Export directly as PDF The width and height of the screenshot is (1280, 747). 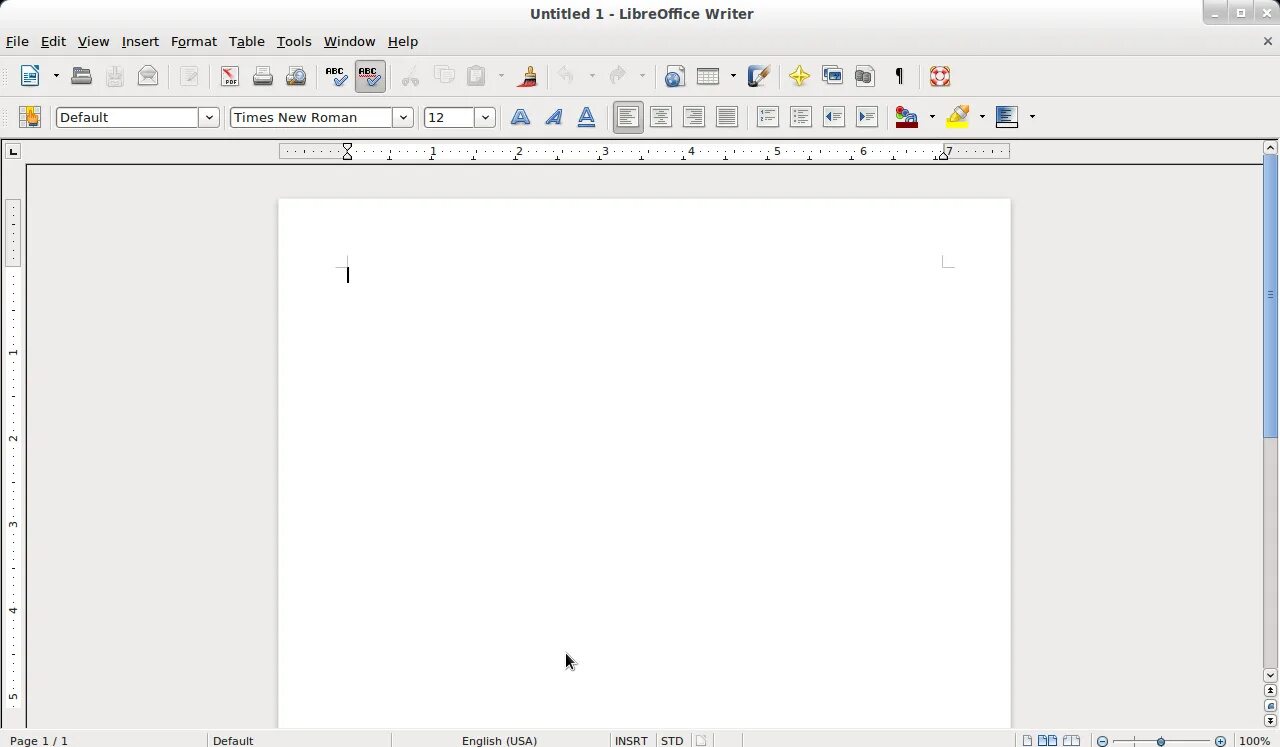230,76
